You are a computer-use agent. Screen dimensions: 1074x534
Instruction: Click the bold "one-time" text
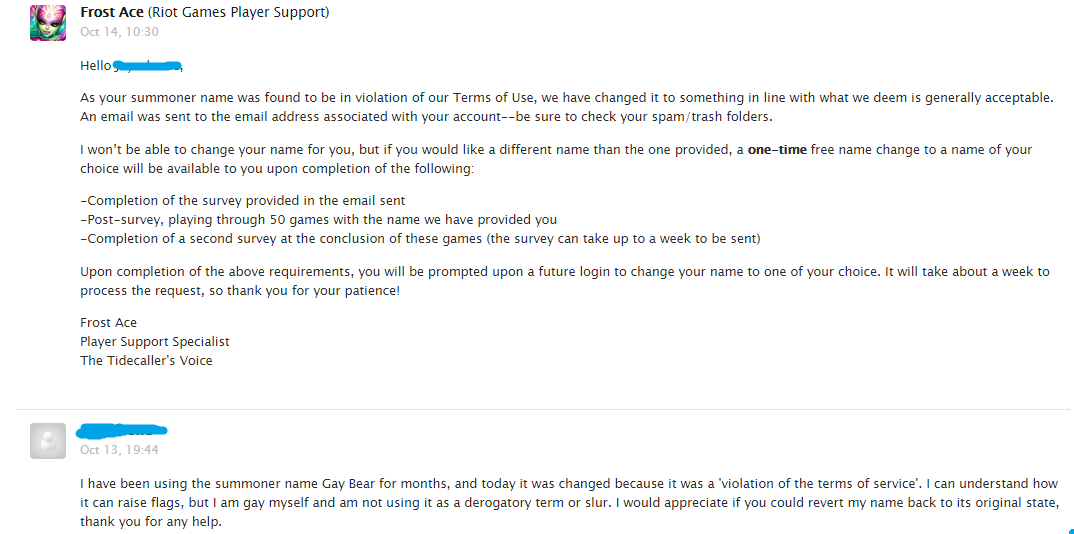(778, 150)
